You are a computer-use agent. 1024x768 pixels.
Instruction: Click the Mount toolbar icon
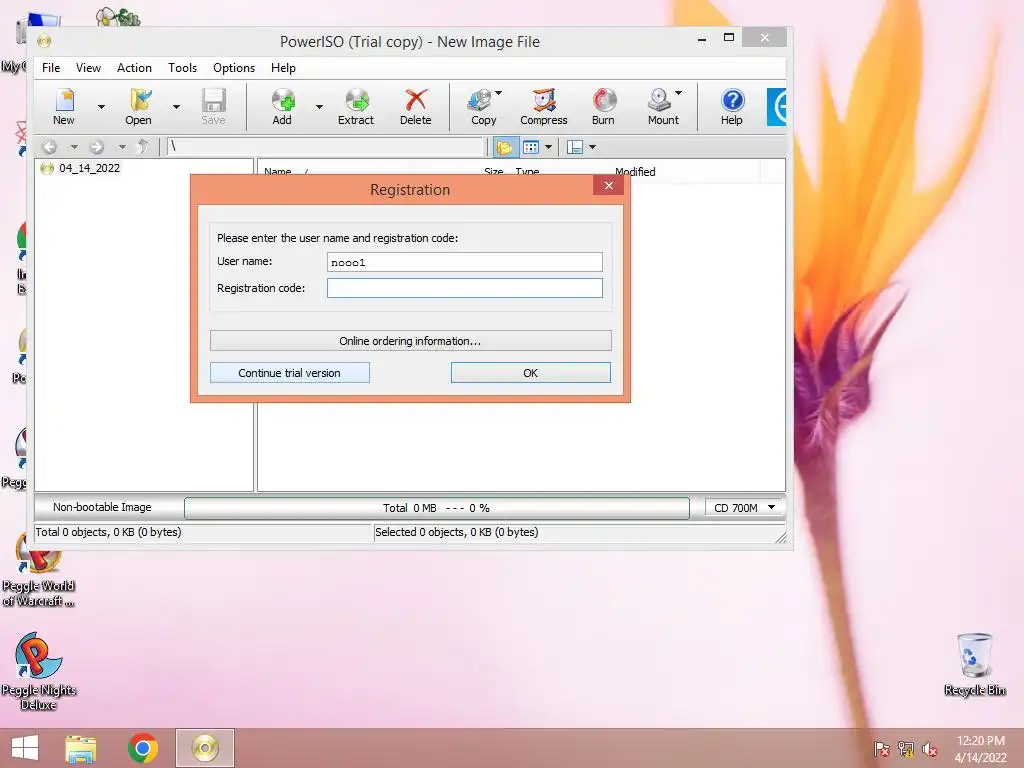[662, 106]
